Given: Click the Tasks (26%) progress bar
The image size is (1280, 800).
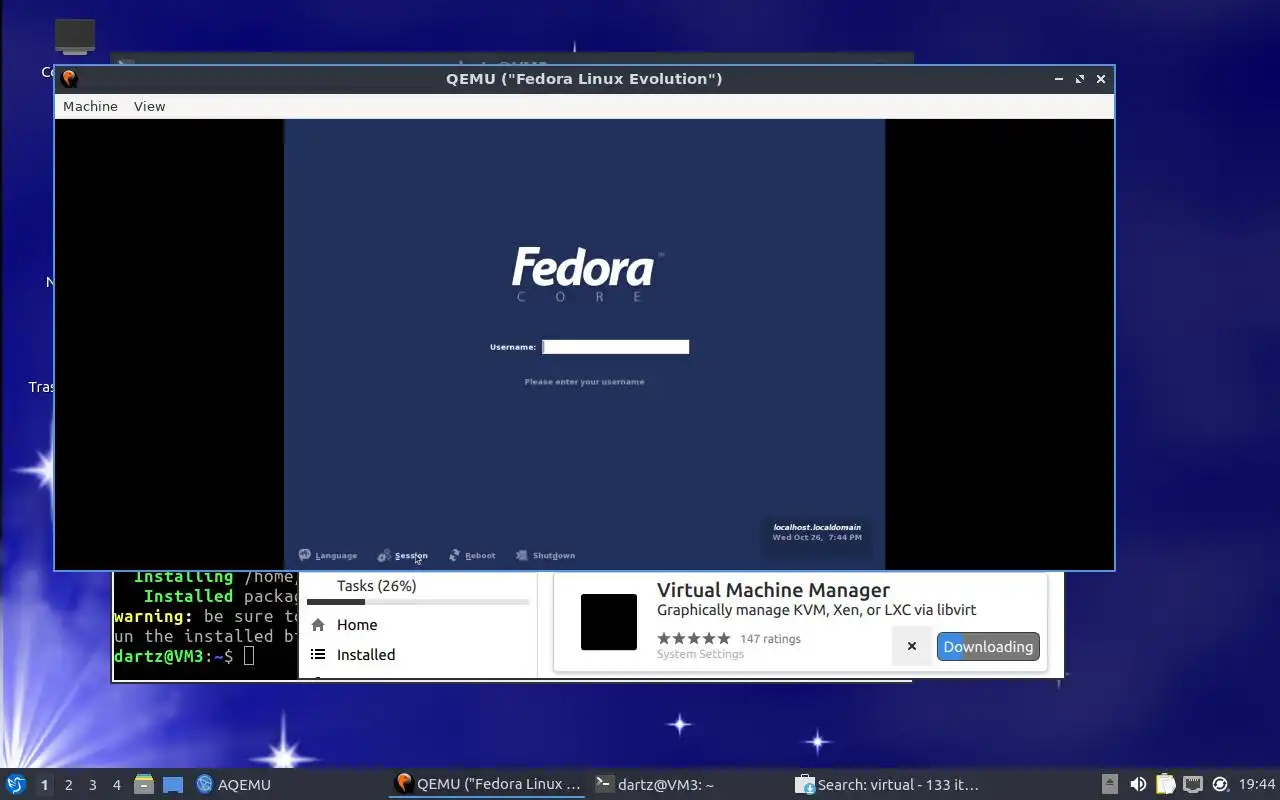Looking at the screenshot, I should coord(418,602).
